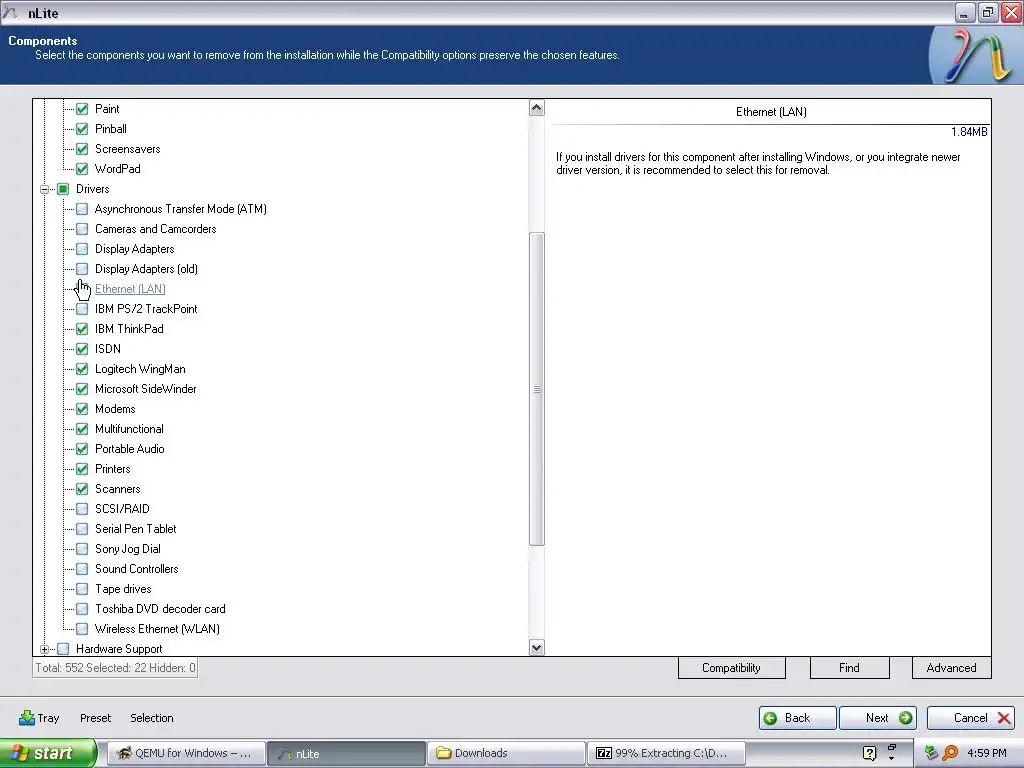Uncheck the IBM ThinkPad checkbox
Image resolution: width=1024 pixels, height=768 pixels.
tap(82, 328)
